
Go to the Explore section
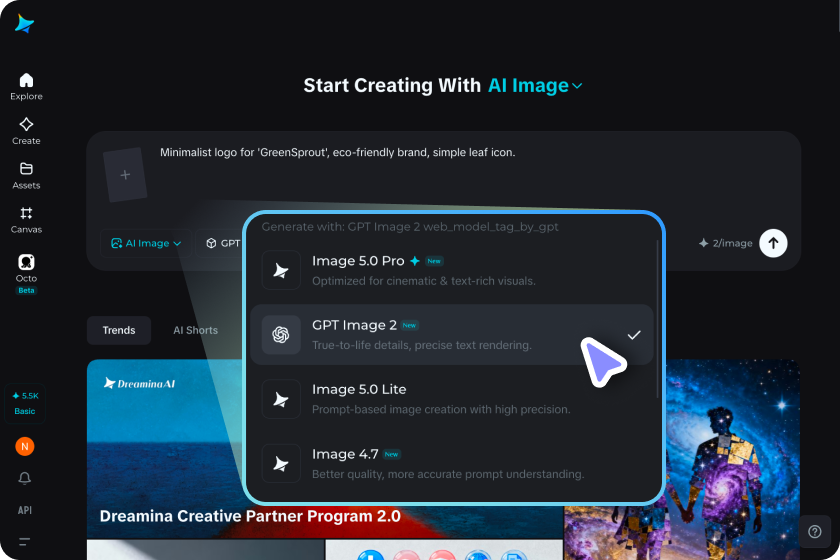[26, 87]
